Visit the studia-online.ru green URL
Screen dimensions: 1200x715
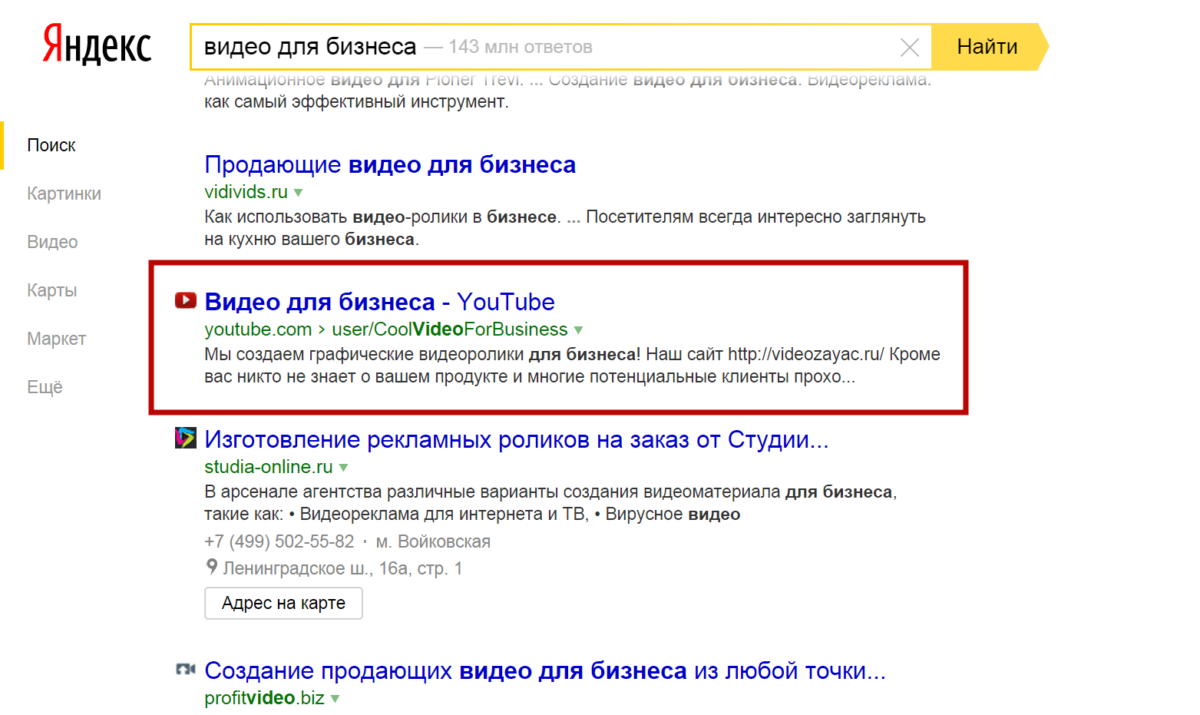pos(268,467)
